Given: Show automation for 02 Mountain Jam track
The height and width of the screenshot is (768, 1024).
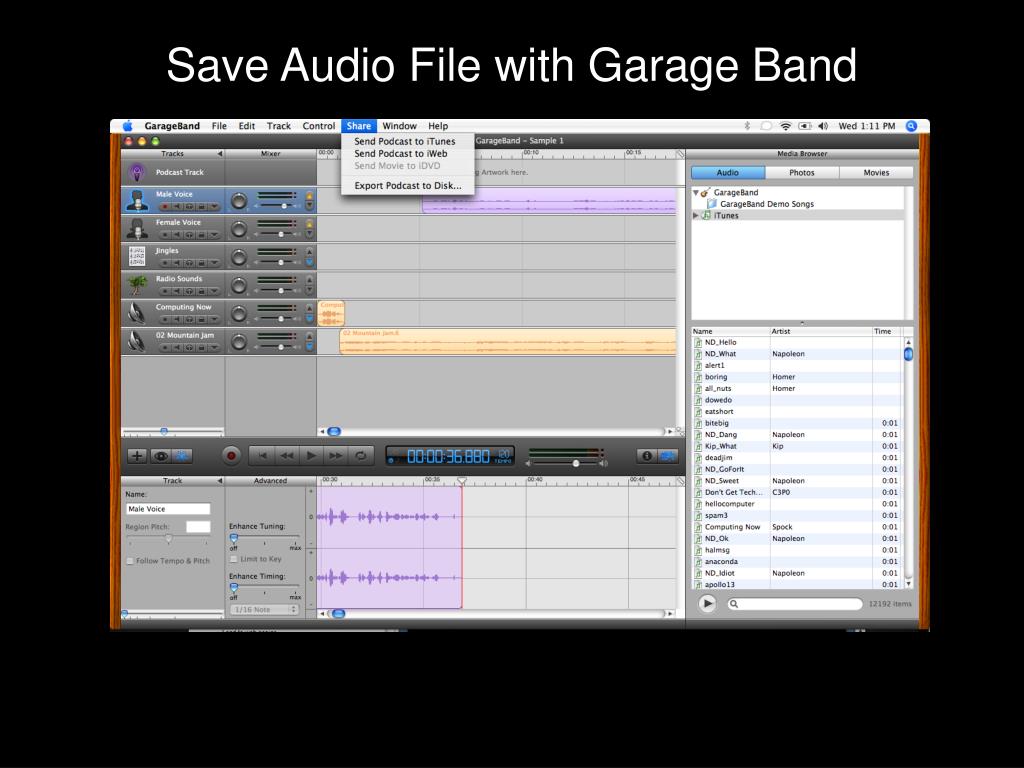Looking at the screenshot, I should point(214,347).
